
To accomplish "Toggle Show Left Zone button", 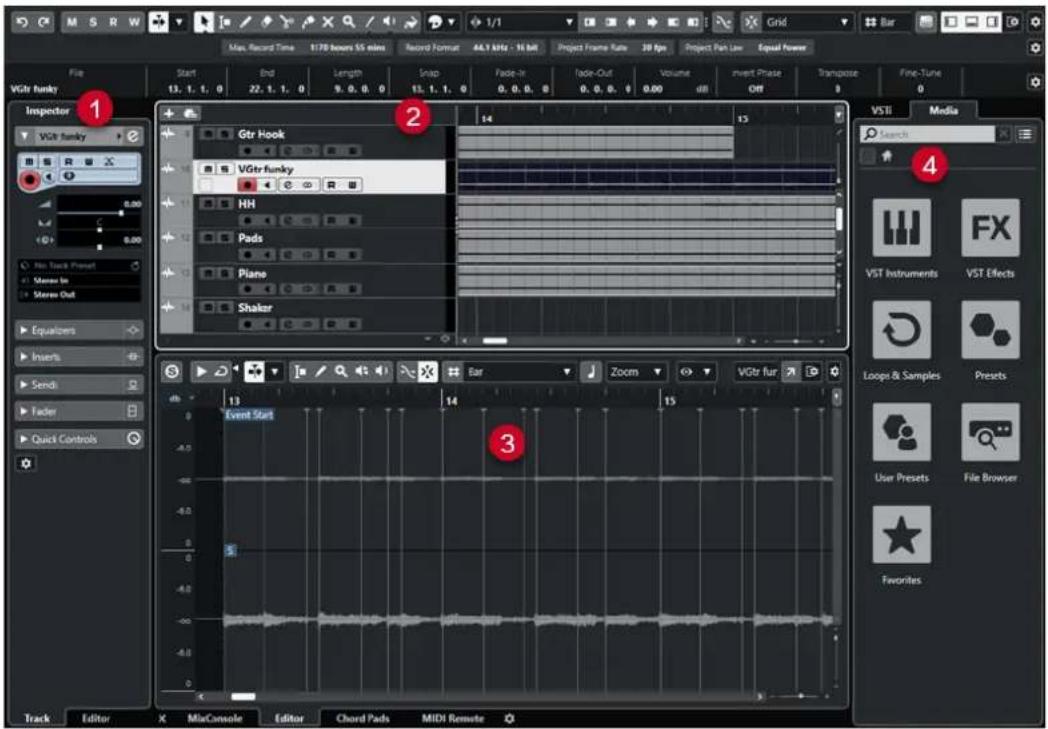I will tap(950, 22).
